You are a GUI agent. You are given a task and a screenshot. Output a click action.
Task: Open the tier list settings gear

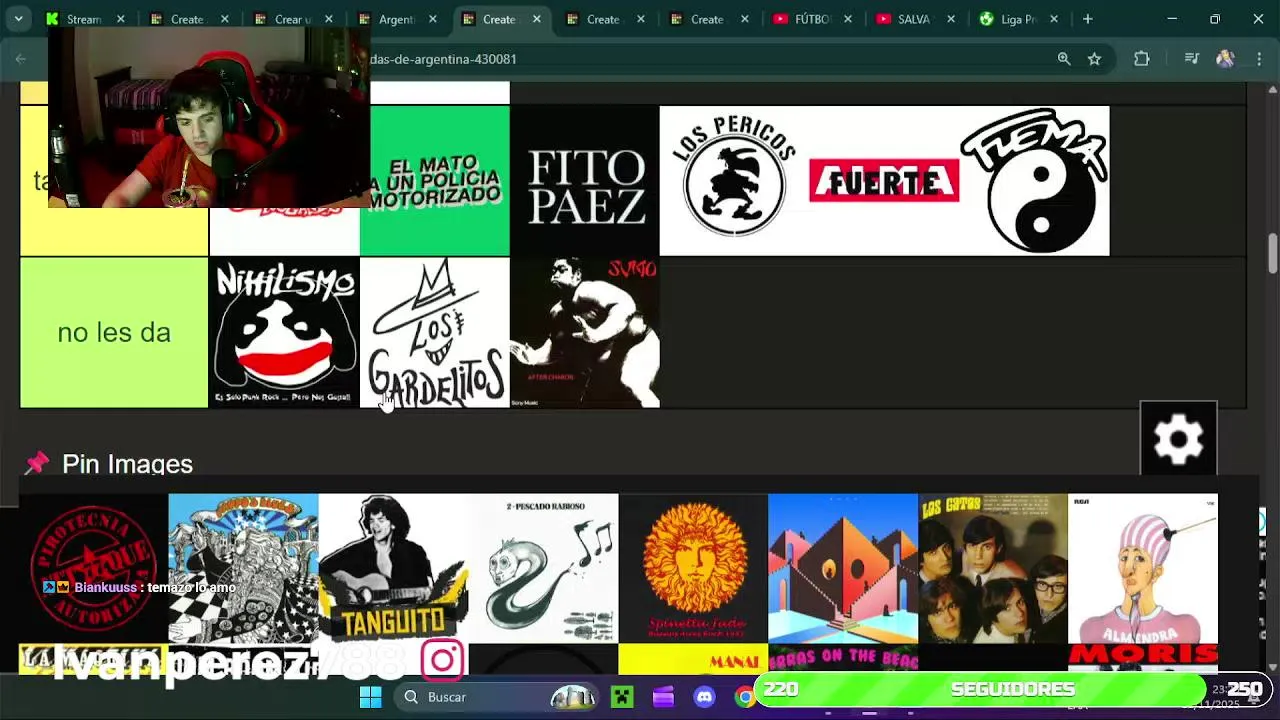tap(1178, 439)
